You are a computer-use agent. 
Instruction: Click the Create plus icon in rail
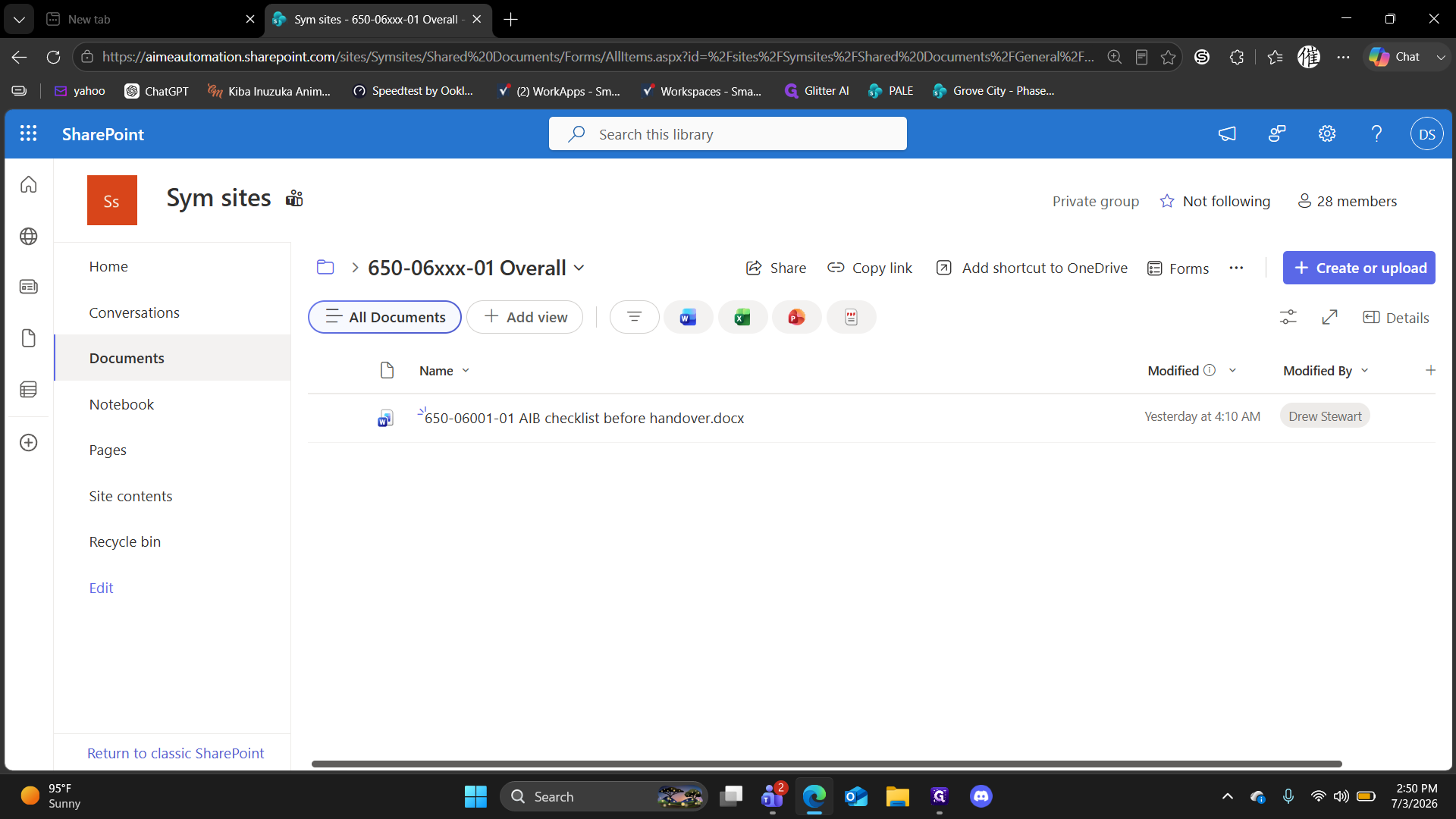tap(29, 443)
